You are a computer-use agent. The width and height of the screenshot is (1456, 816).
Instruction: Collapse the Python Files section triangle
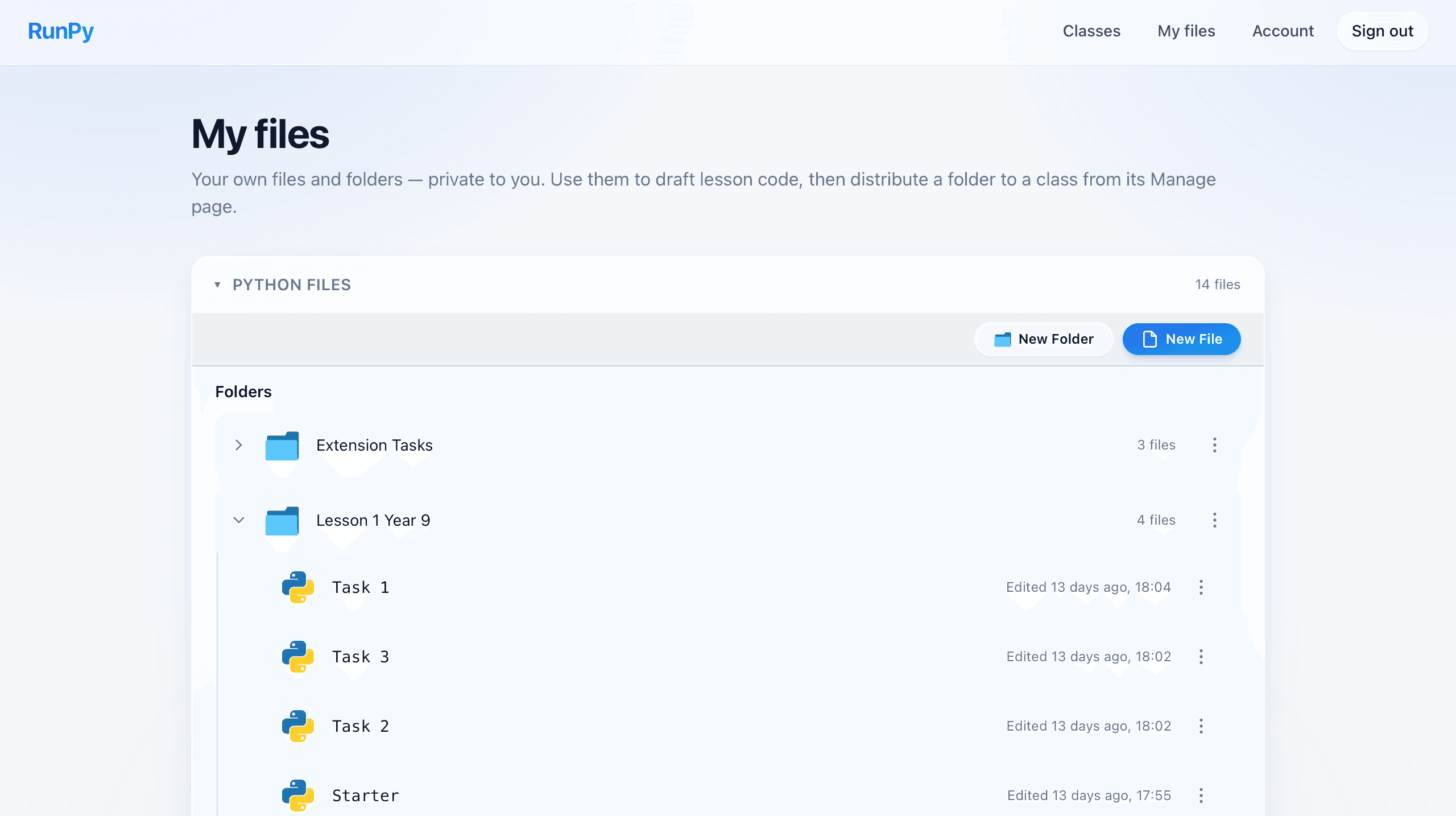tap(217, 285)
